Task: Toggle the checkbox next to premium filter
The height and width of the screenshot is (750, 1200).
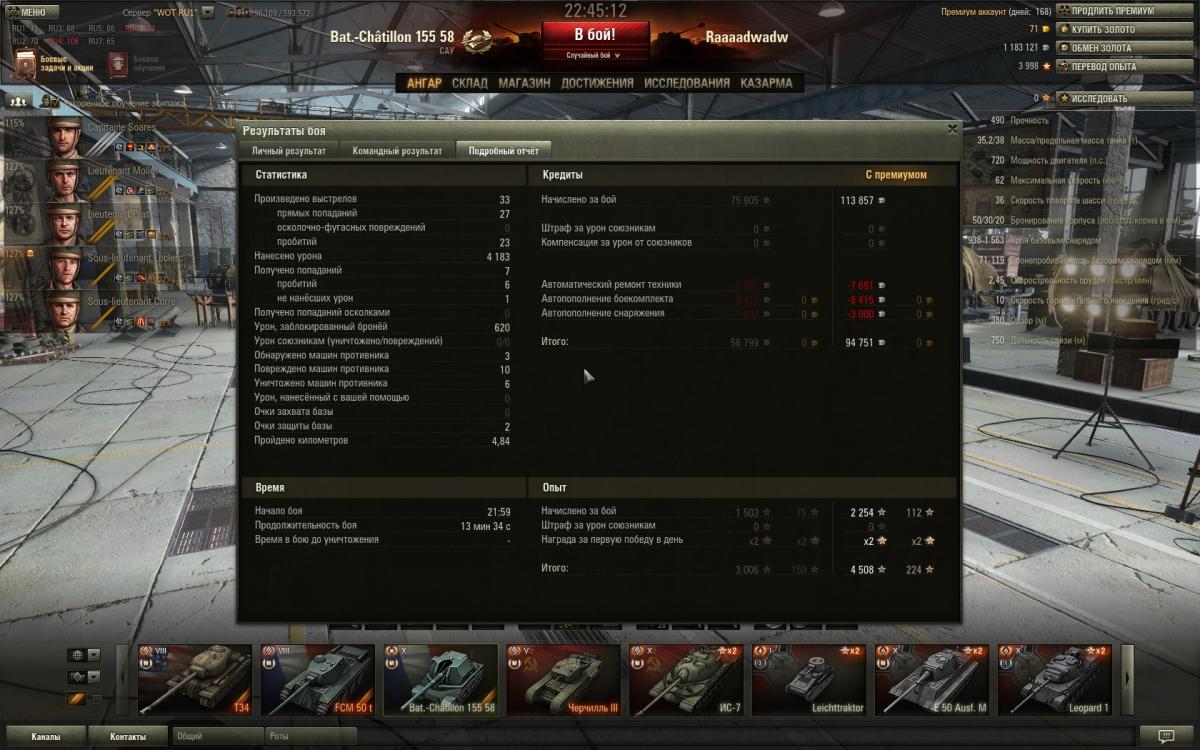Action: point(97,699)
